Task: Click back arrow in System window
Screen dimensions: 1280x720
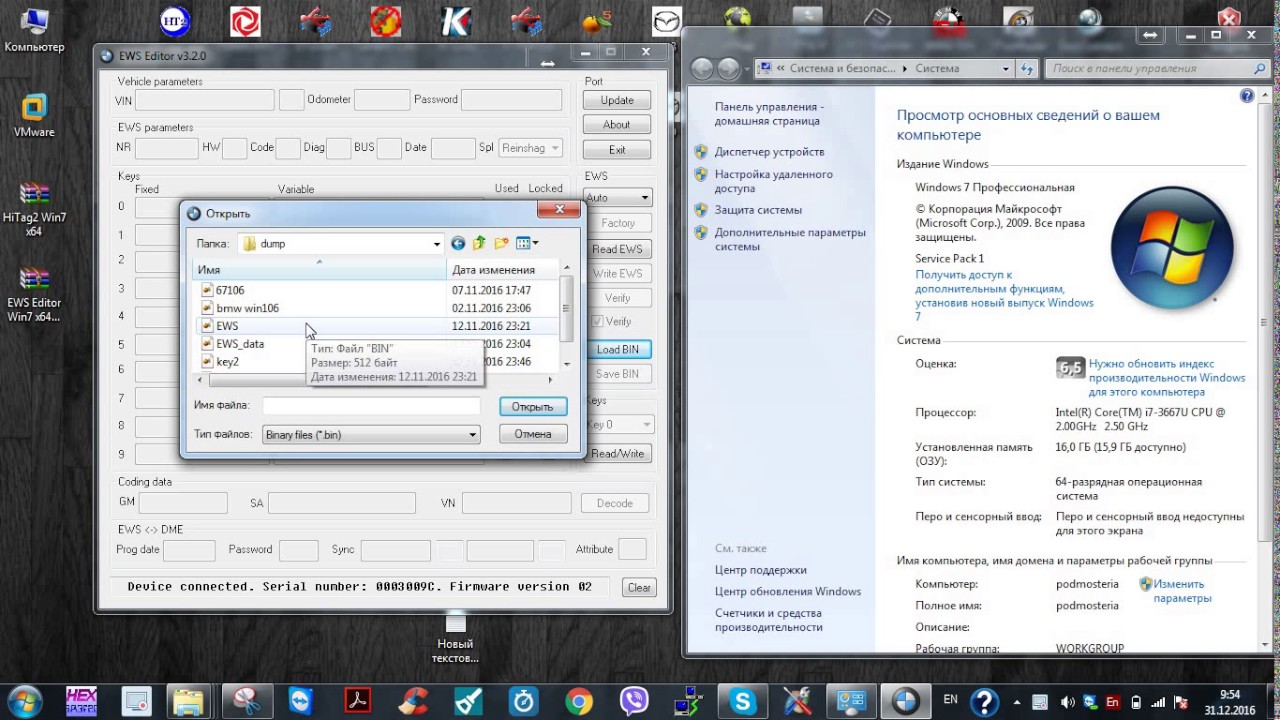Action: (x=702, y=68)
